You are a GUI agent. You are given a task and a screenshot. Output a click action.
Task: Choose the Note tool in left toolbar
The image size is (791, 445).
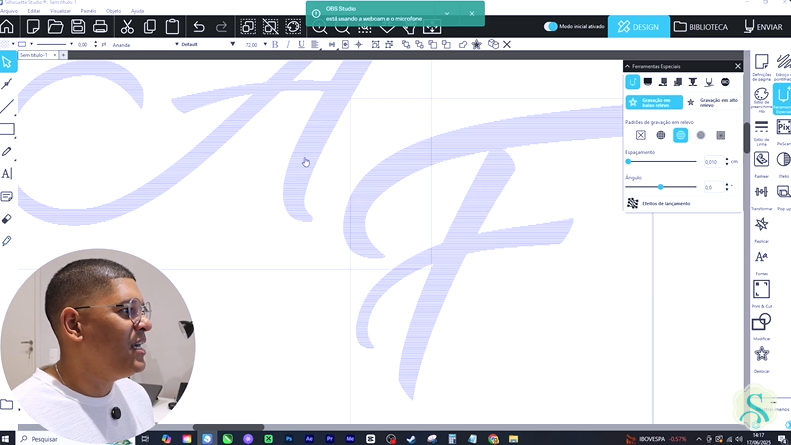point(7,196)
